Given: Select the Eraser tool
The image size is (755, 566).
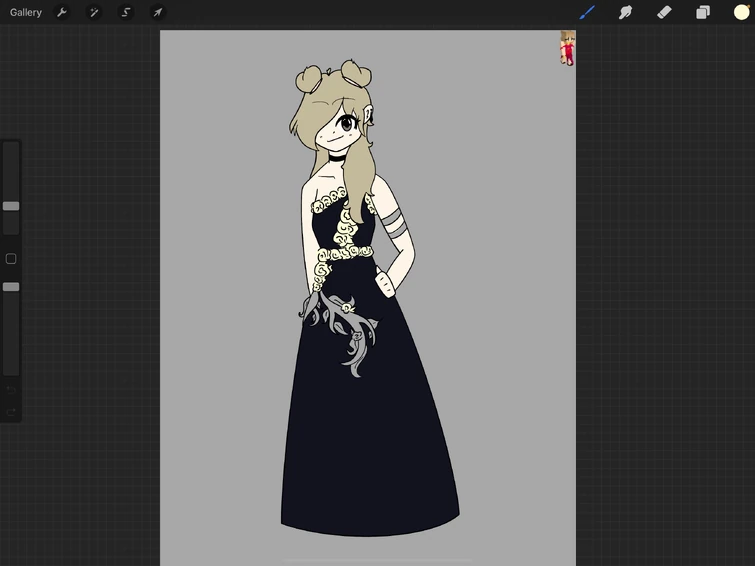Looking at the screenshot, I should click(x=664, y=13).
